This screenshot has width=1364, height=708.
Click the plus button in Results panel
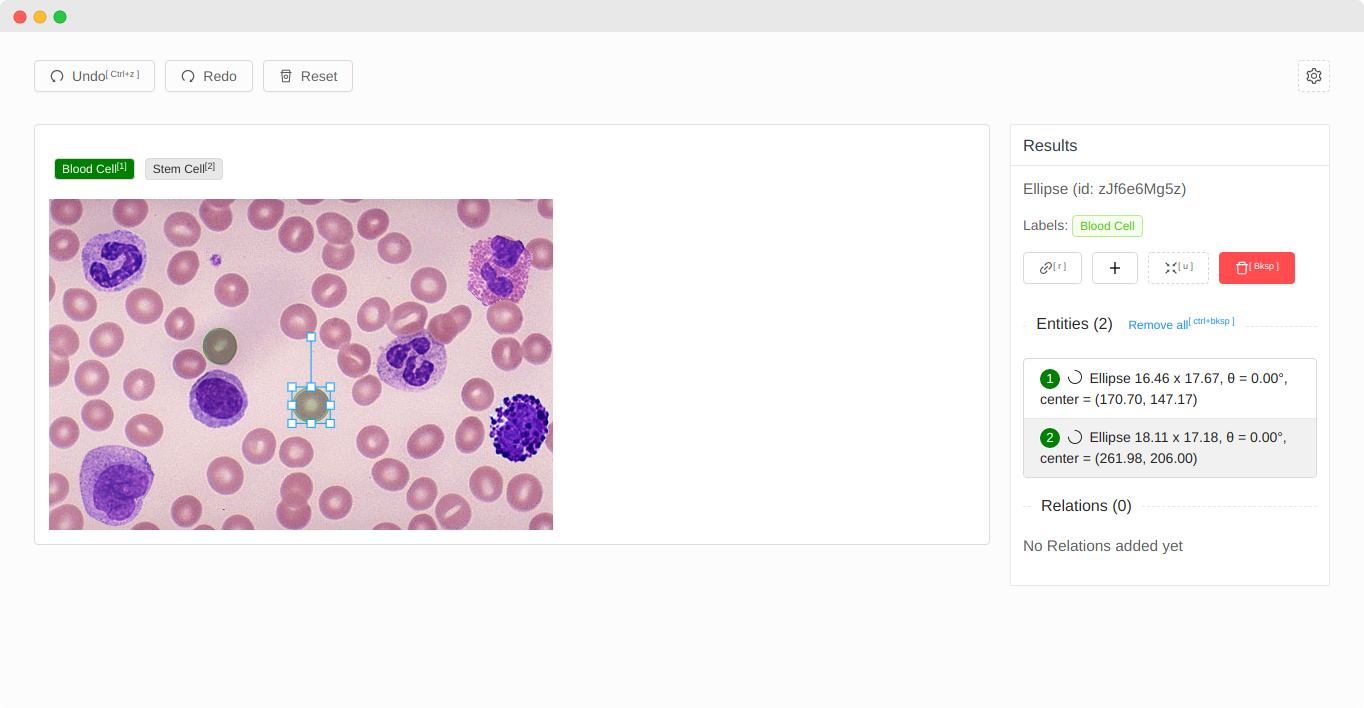(x=1114, y=268)
